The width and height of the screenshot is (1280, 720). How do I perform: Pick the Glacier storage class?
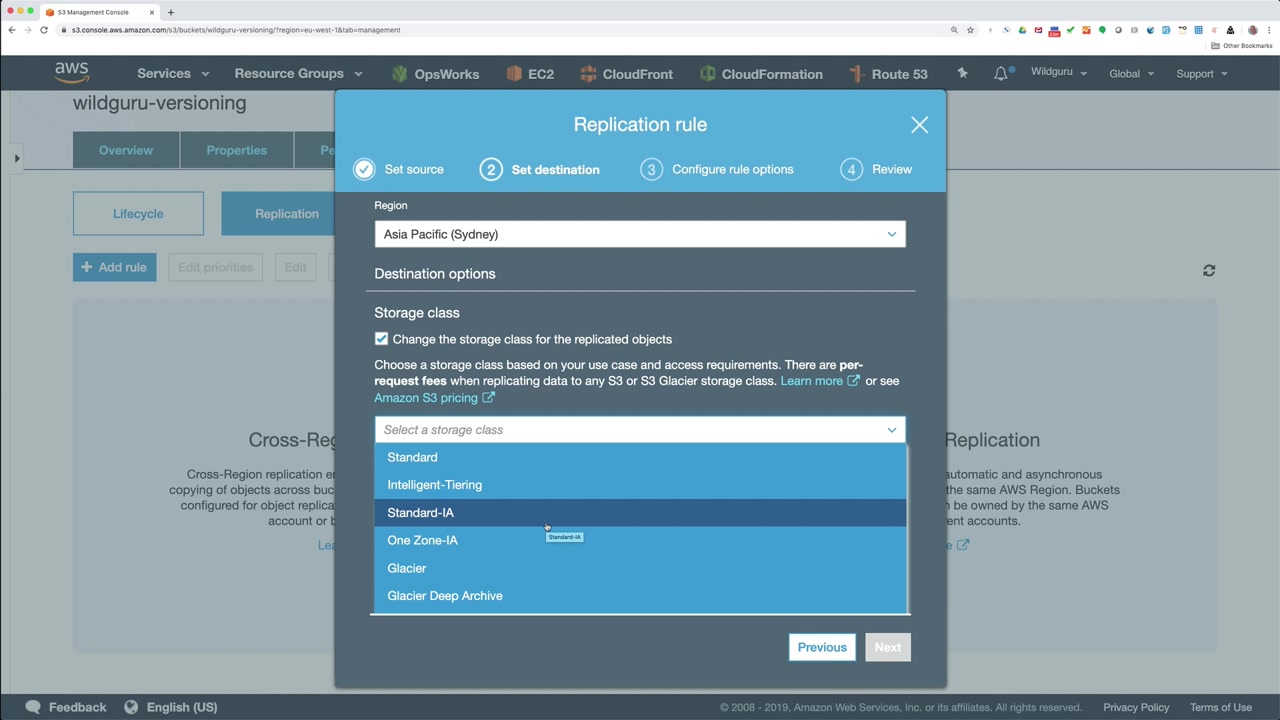point(640,568)
